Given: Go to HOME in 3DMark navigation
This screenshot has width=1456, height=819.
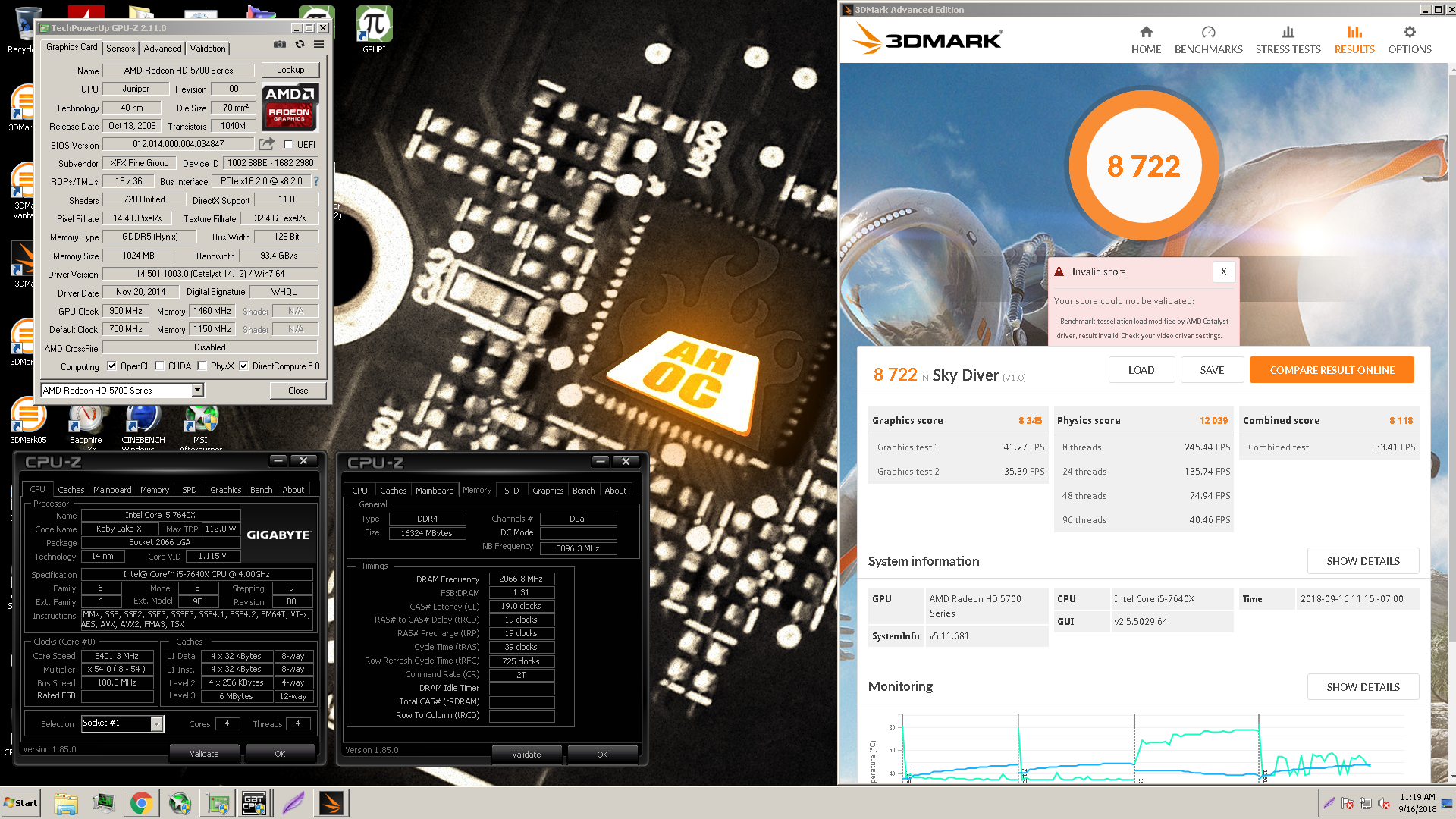Looking at the screenshot, I should pos(1146,40).
